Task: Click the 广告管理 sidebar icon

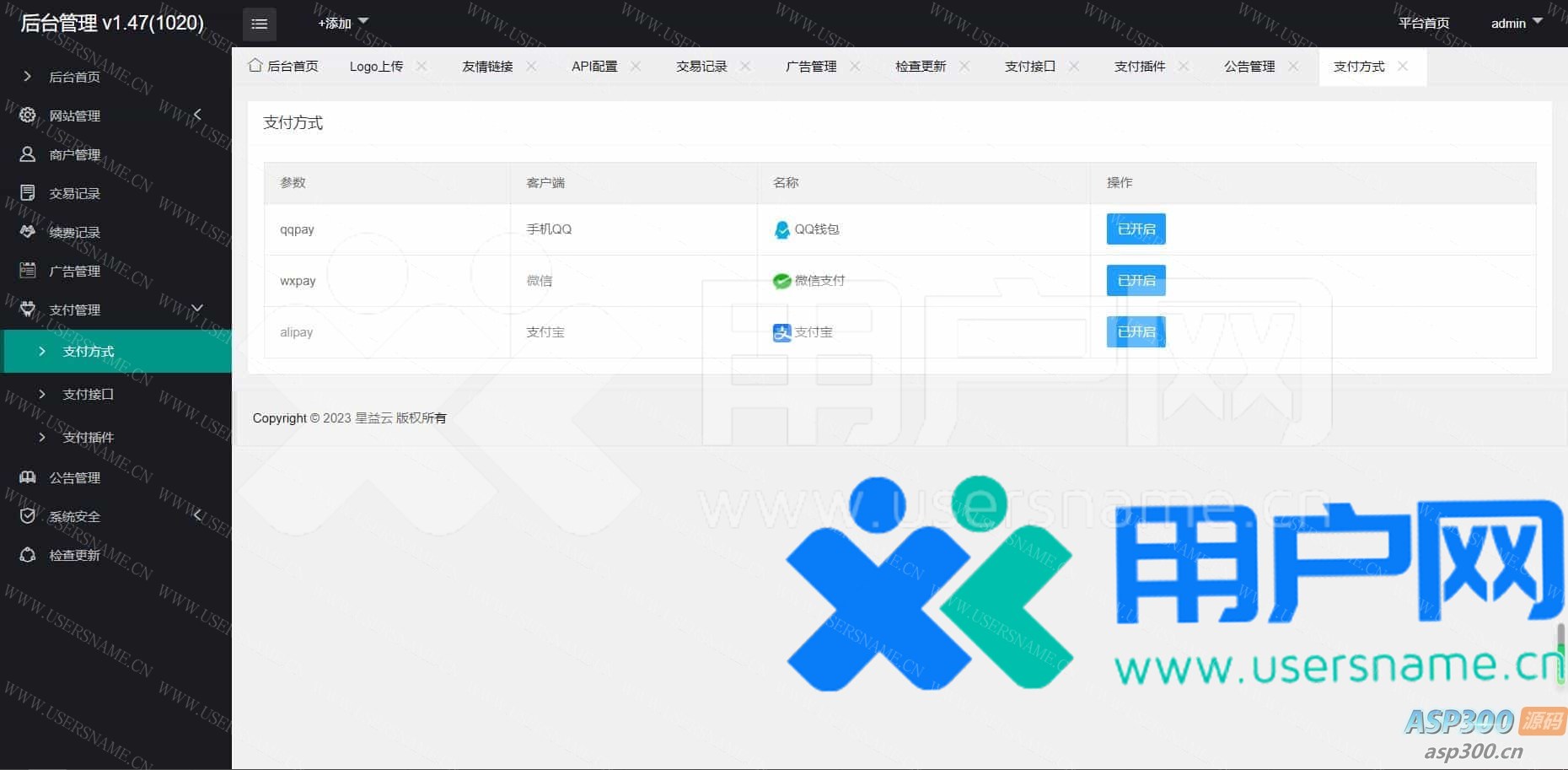Action: [x=28, y=271]
